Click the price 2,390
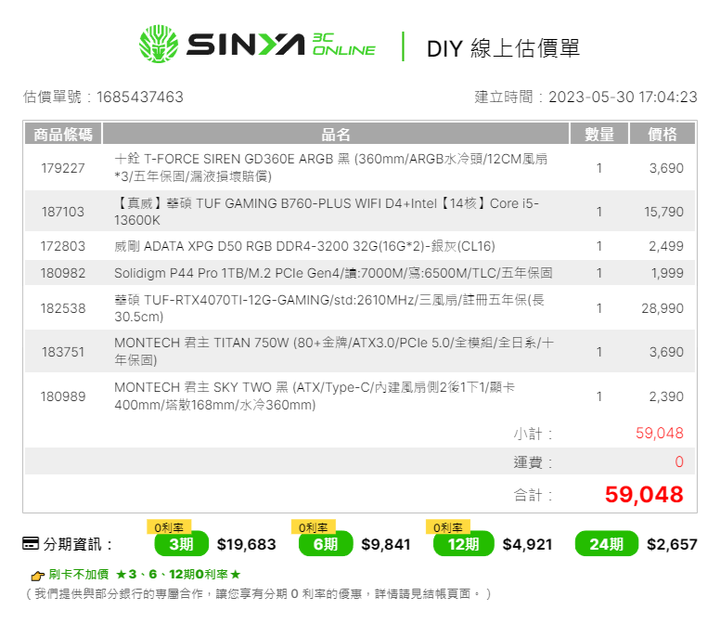The width and height of the screenshot is (720, 623). point(666,397)
